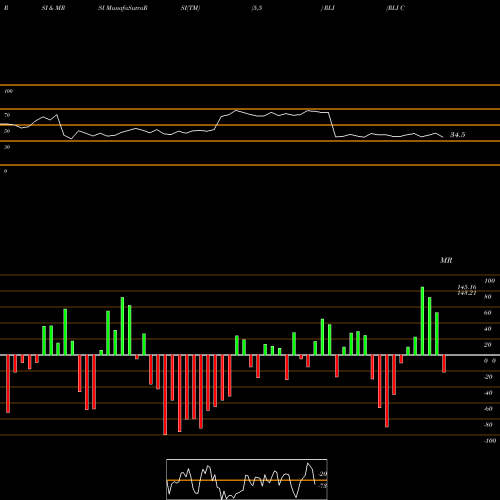
Task: Open the mini oscillator chart thumbnail
Action: (x=247, y=479)
